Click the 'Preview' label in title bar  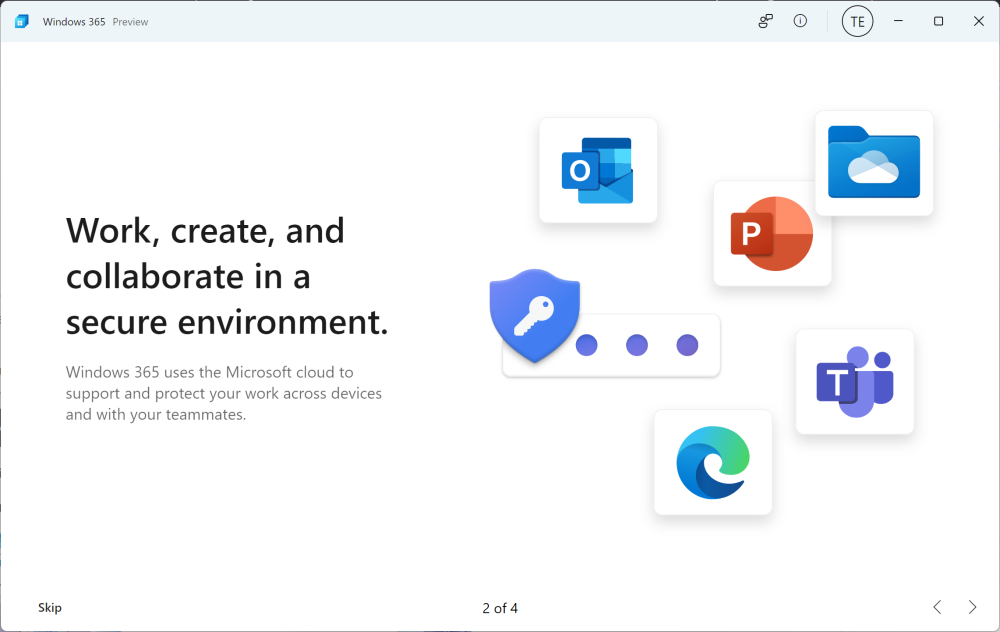130,22
